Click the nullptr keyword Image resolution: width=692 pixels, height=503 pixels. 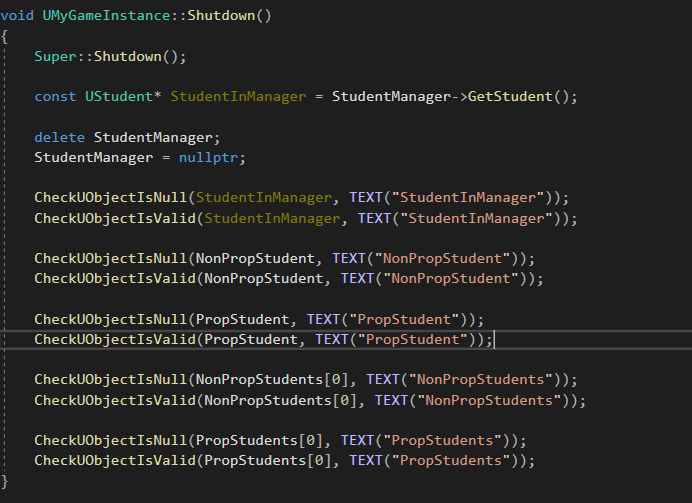[208, 158]
